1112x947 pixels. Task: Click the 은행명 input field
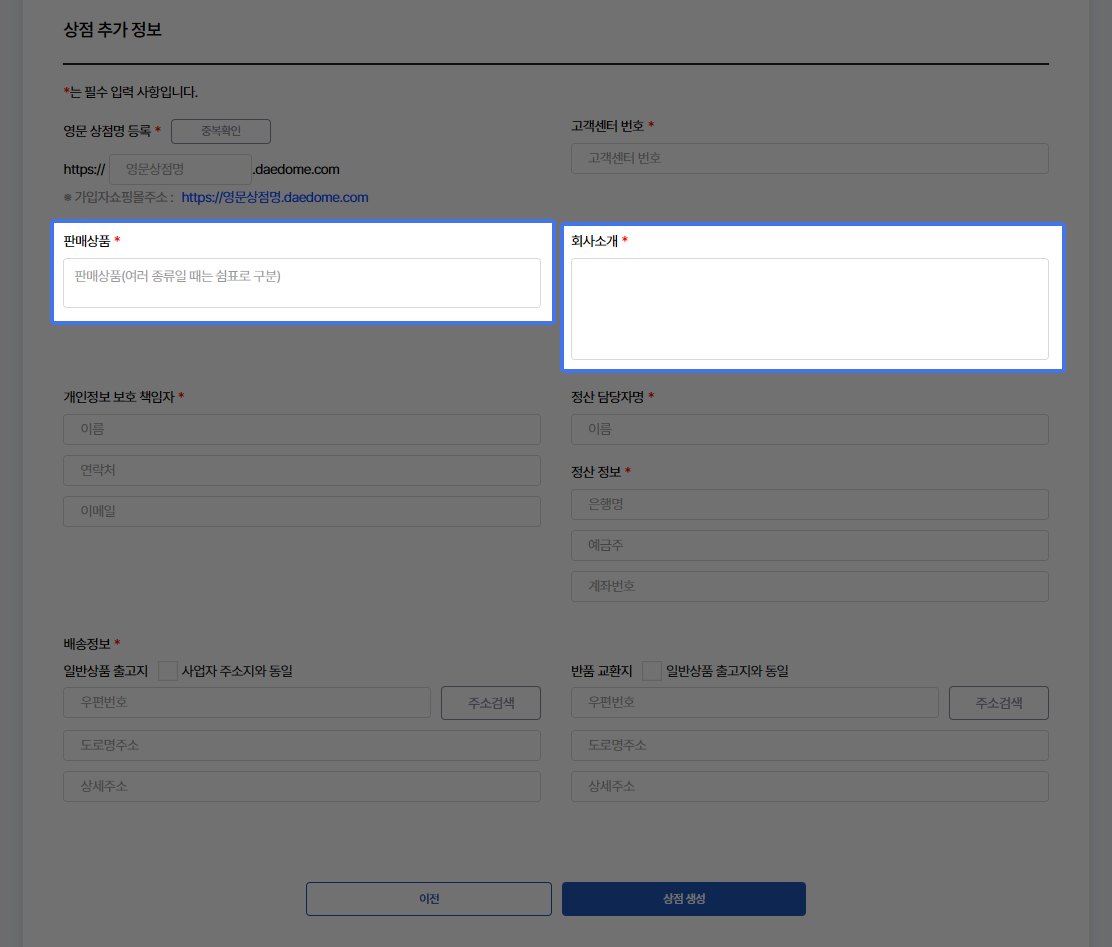809,504
